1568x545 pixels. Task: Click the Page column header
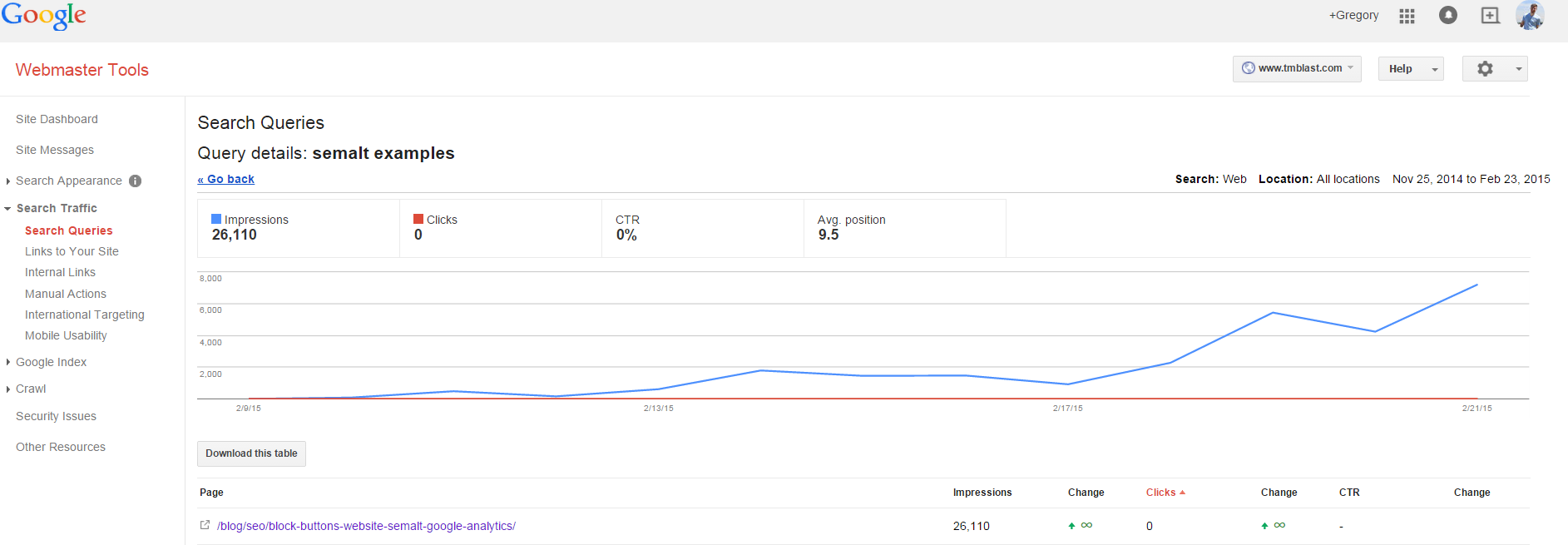(x=211, y=493)
